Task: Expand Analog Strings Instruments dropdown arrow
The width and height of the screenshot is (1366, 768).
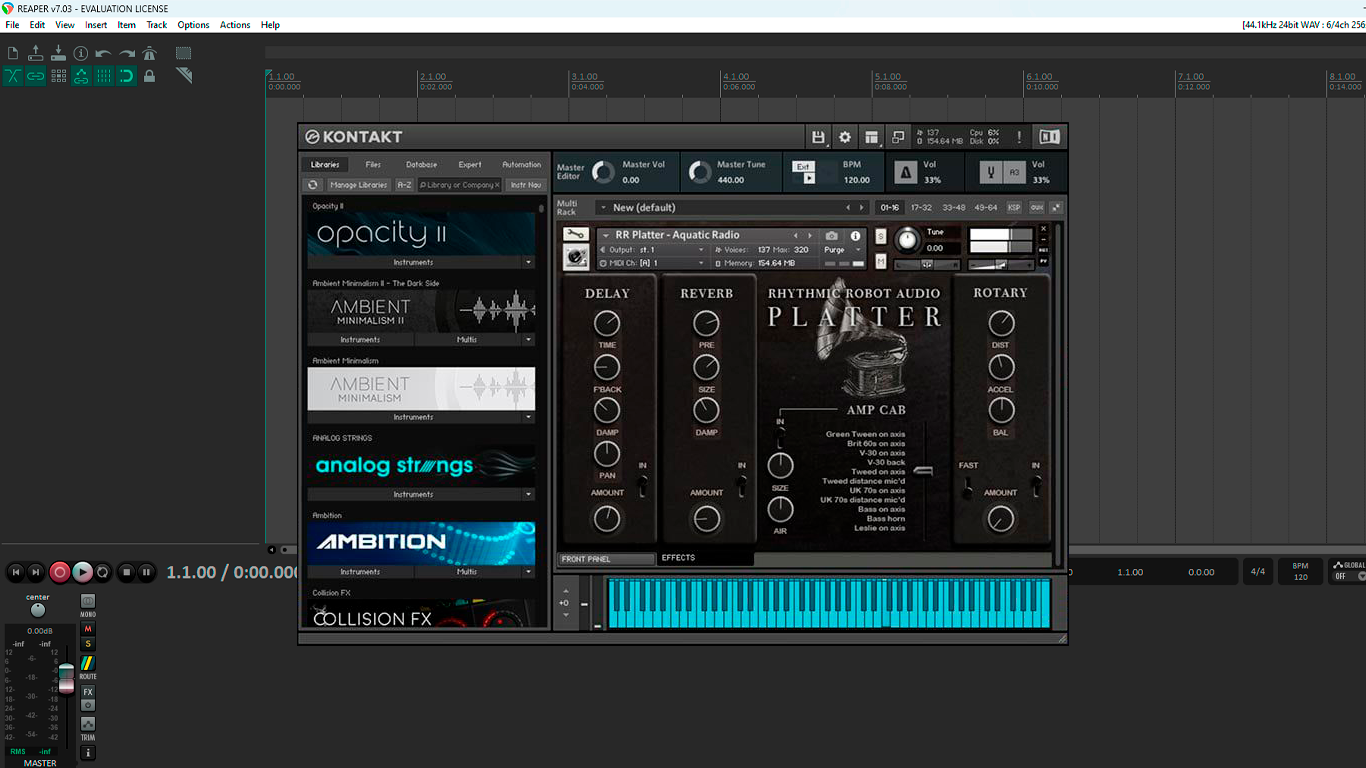Action: click(x=529, y=495)
